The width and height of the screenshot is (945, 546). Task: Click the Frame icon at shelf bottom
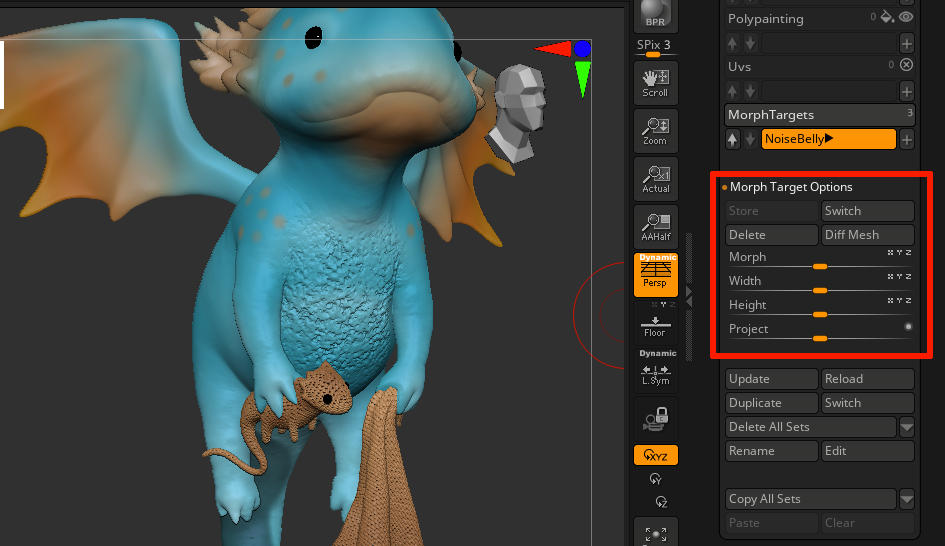655,533
